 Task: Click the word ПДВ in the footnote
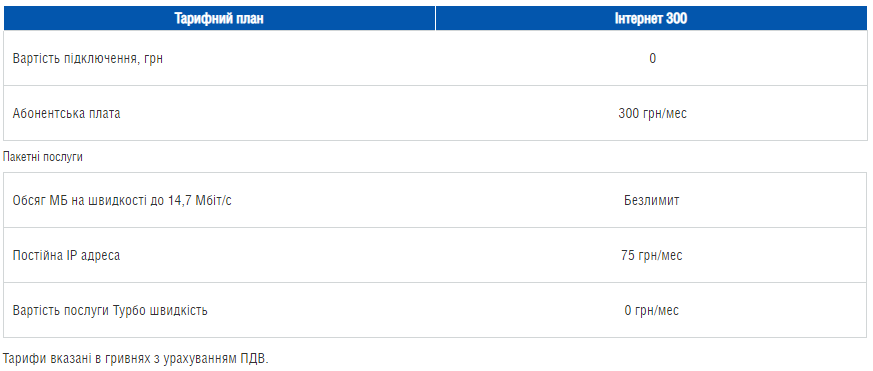pos(256,358)
